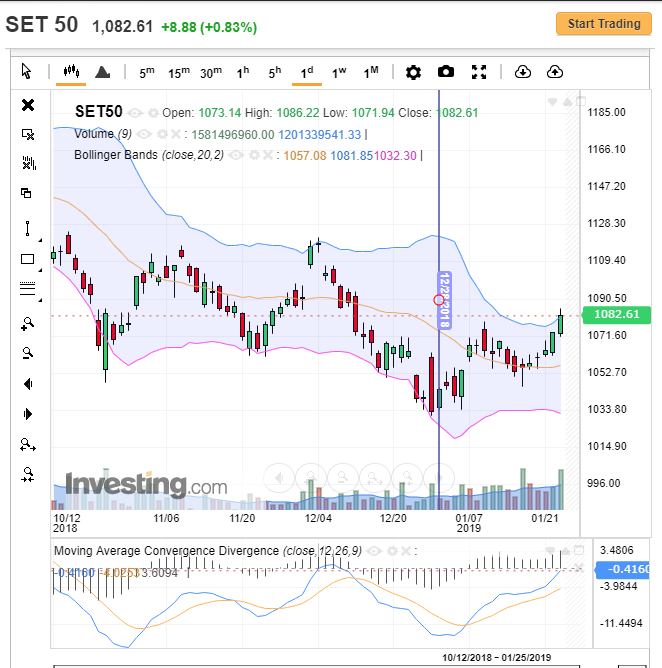Open chart settings gear in top toolbar
The width and height of the screenshot is (662, 668).
pyautogui.click(x=413, y=72)
